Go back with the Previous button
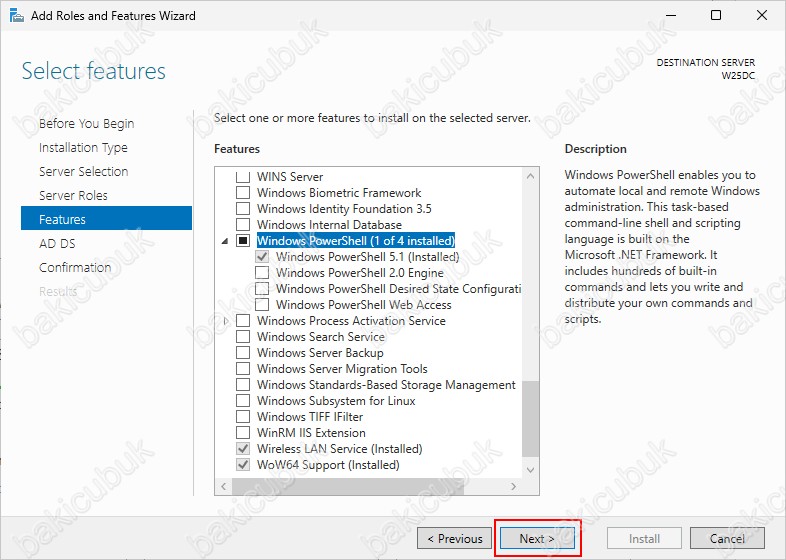 point(455,538)
